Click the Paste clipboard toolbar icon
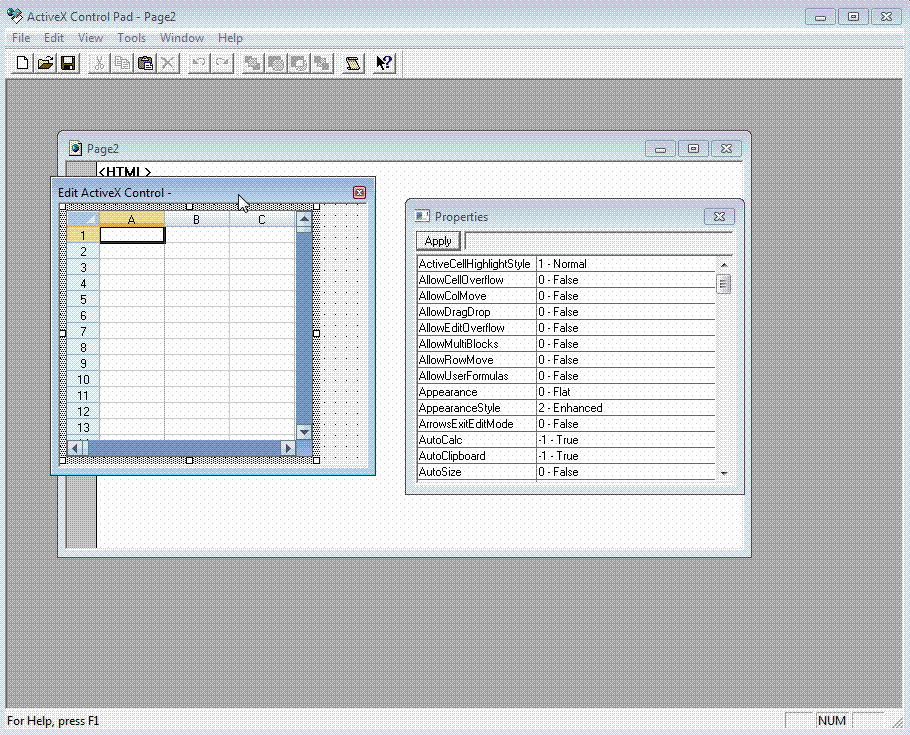 (x=145, y=63)
